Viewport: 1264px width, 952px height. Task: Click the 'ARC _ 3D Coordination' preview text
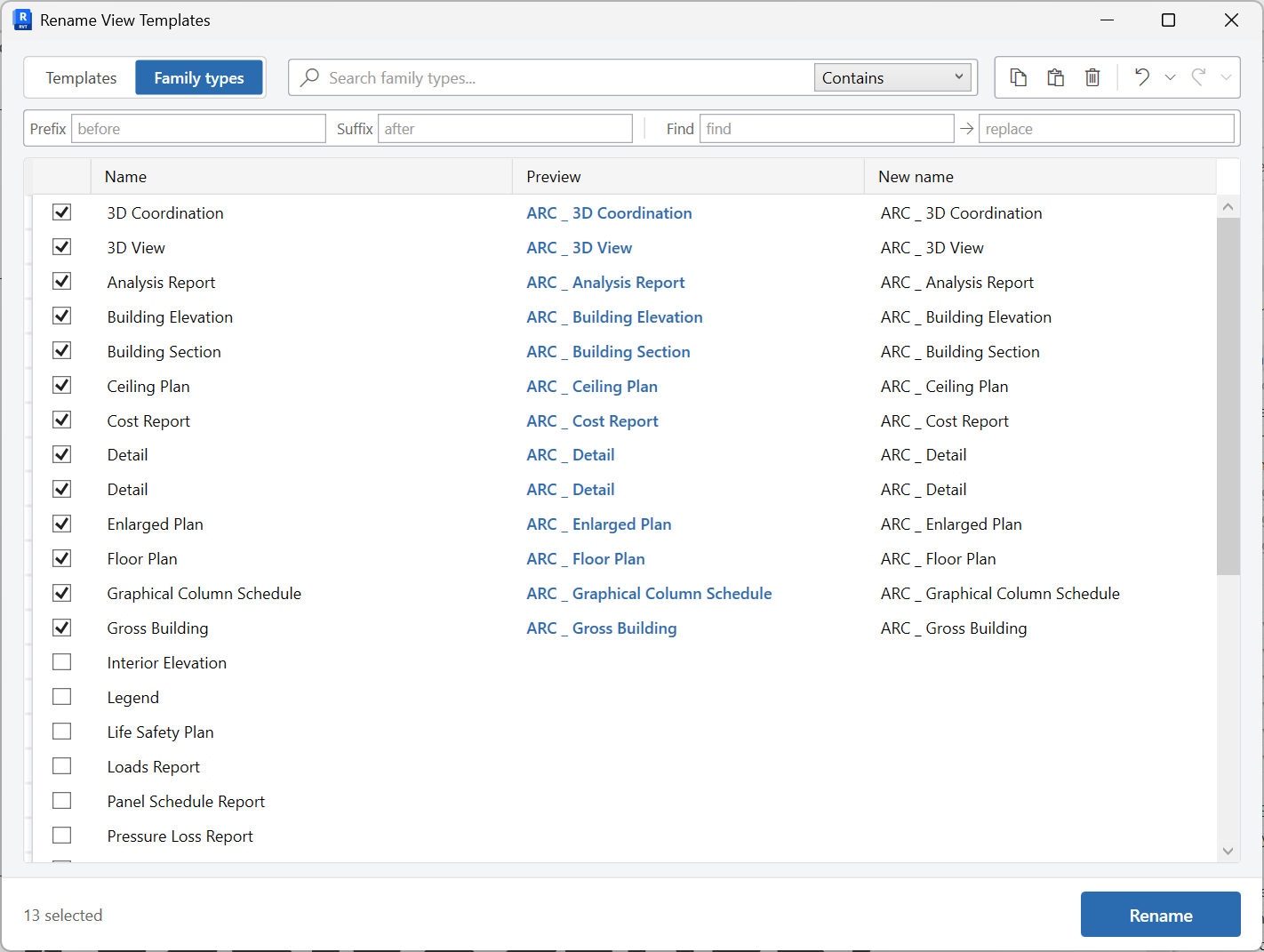(609, 213)
